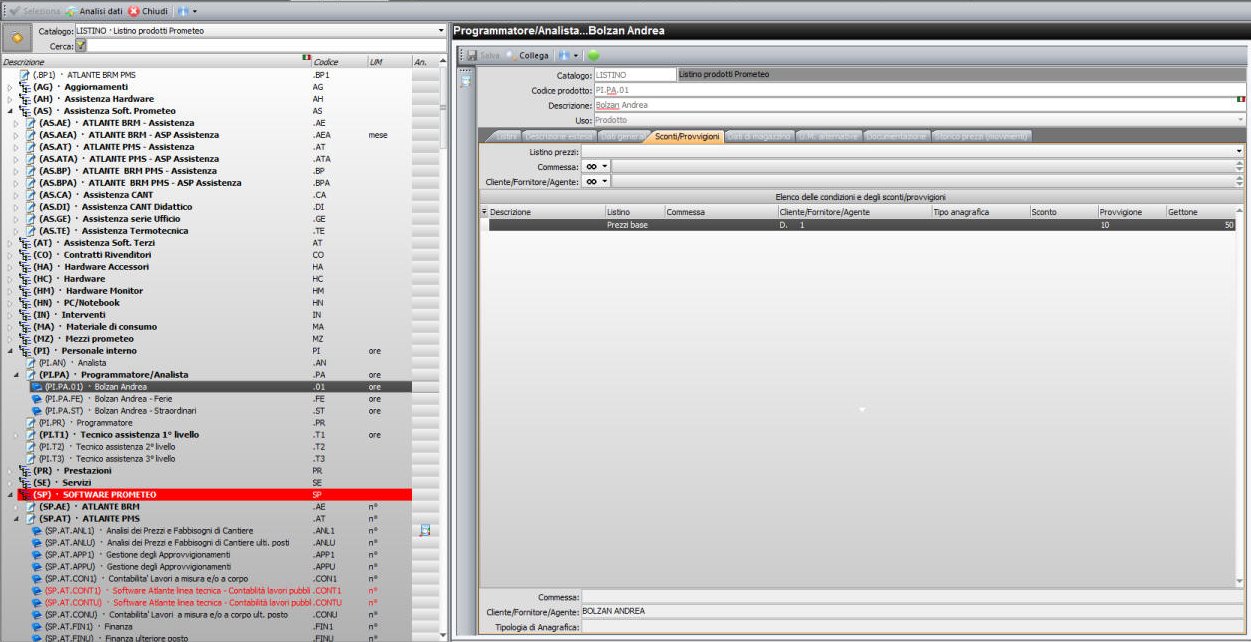Click the yellow diamond catalog icon button

coord(17,38)
